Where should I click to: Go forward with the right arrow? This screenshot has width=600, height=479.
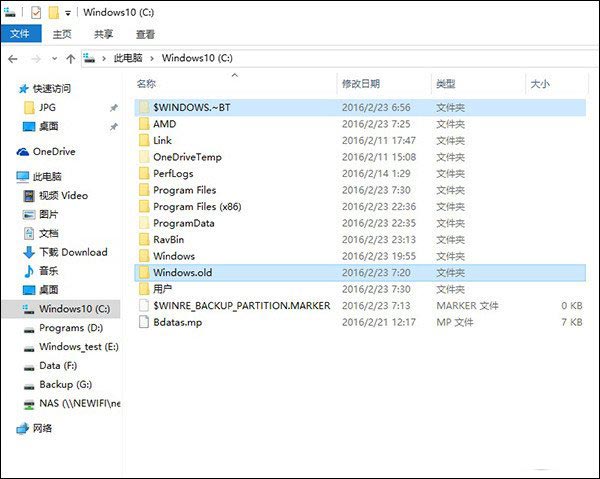(36, 59)
